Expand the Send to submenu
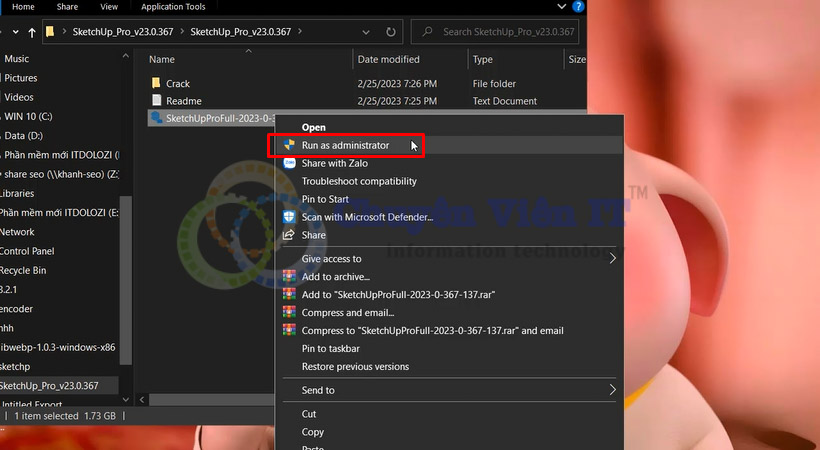The image size is (820, 450). 612,390
